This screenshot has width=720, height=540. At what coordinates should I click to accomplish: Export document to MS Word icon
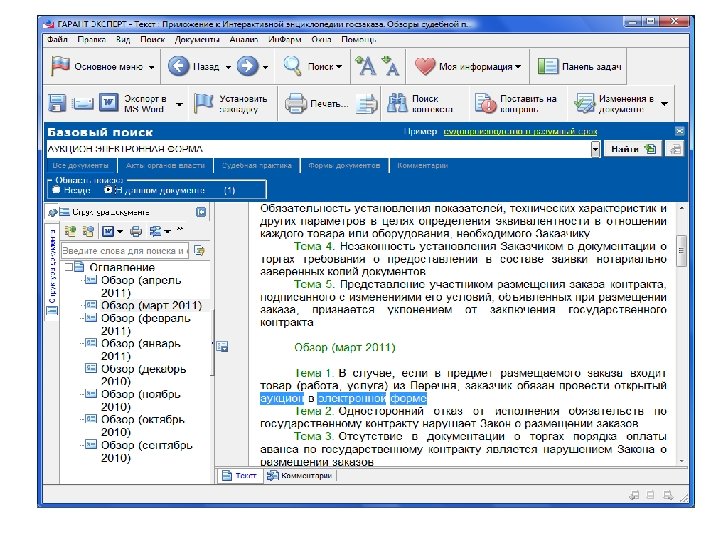(x=109, y=103)
